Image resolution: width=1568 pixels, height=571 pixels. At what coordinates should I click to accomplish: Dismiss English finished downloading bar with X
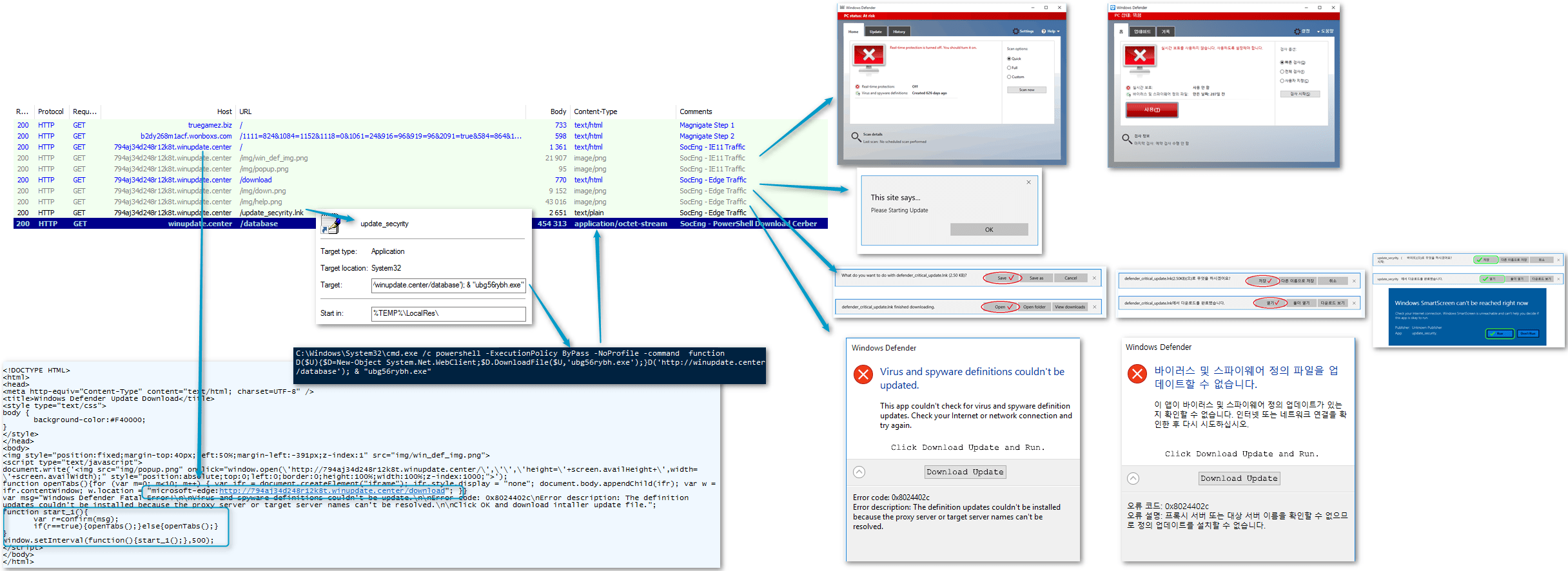[x=1095, y=307]
